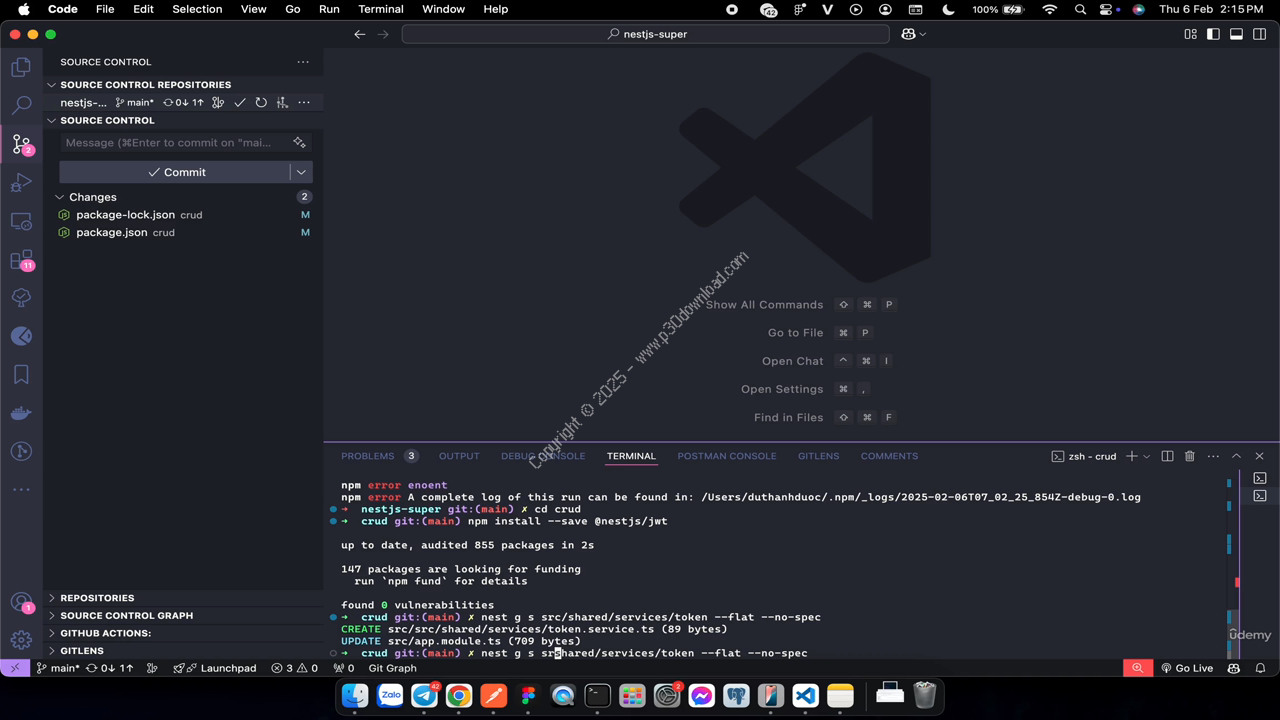1280x720 pixels.
Task: Open the Explorer view in activity bar
Action: pyautogui.click(x=21, y=67)
